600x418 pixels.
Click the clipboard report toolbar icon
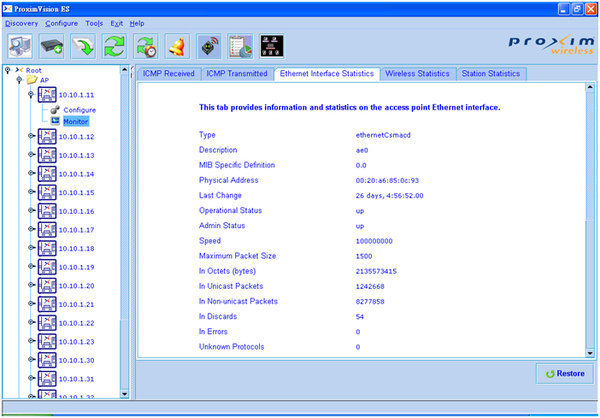click(x=240, y=46)
